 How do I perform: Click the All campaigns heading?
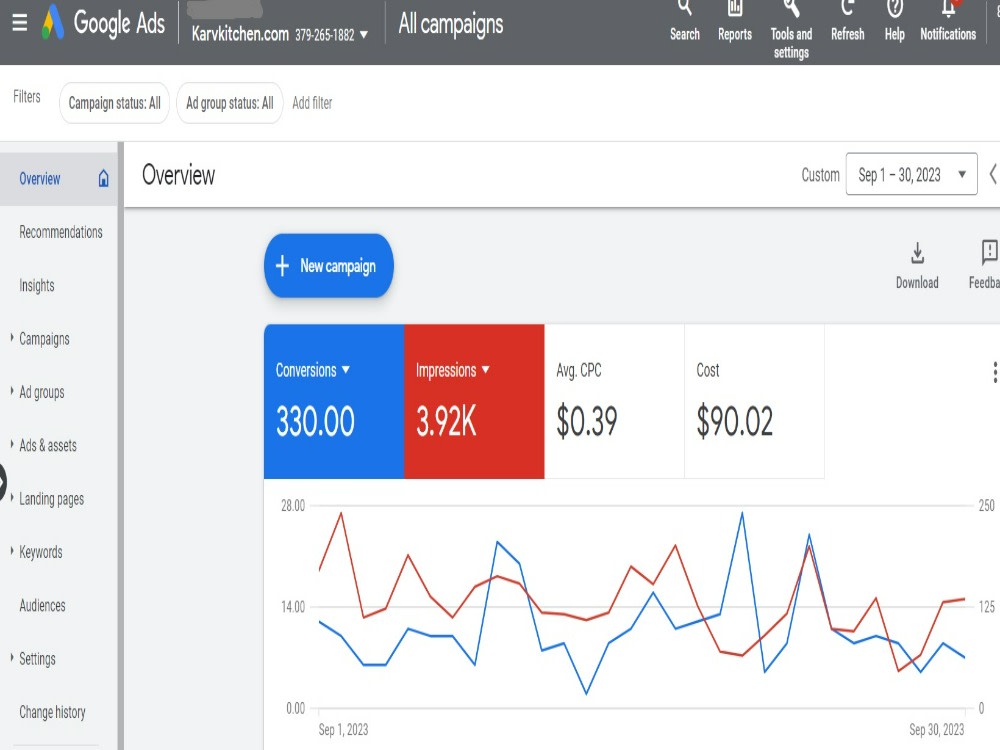[451, 24]
